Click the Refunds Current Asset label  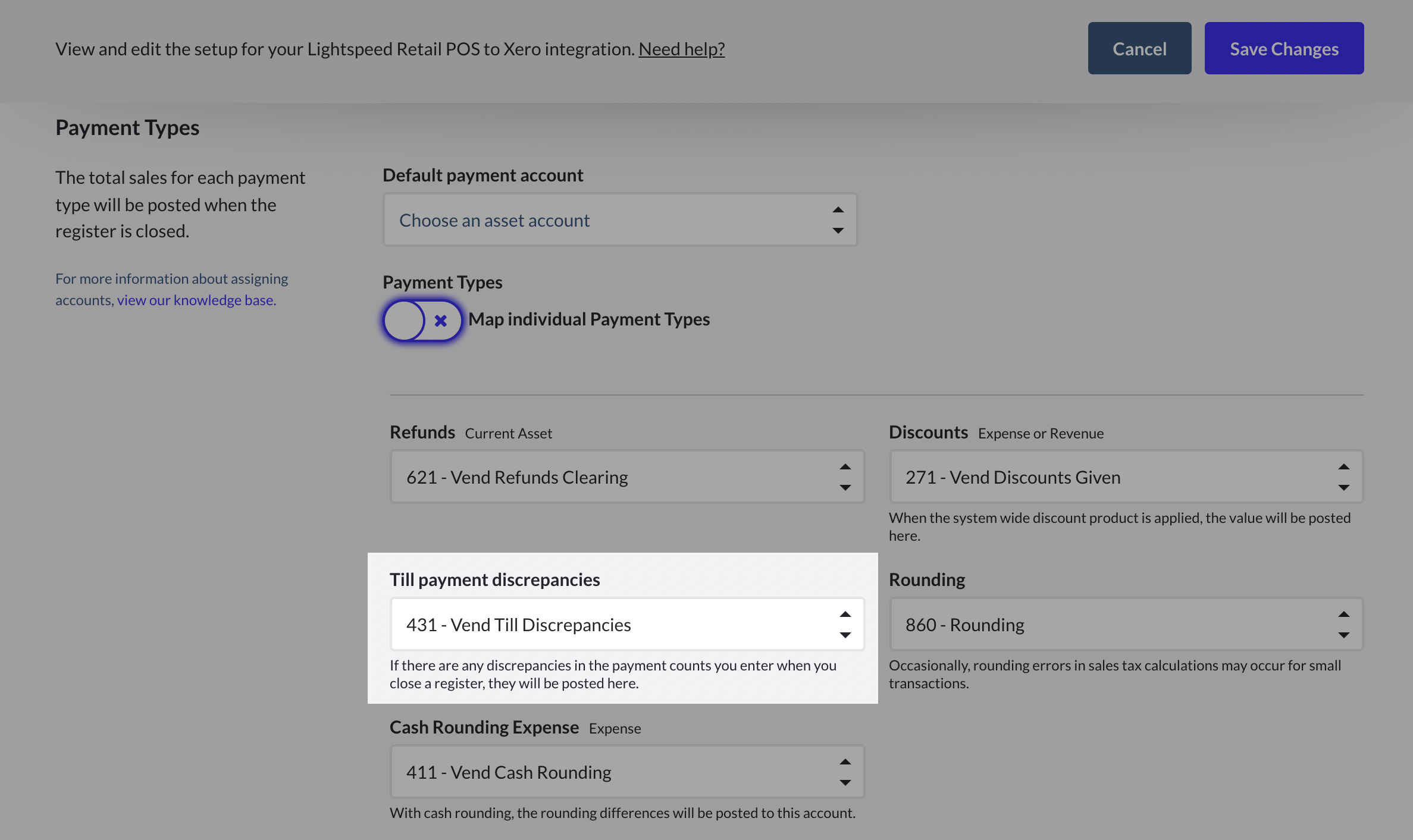[471, 432]
